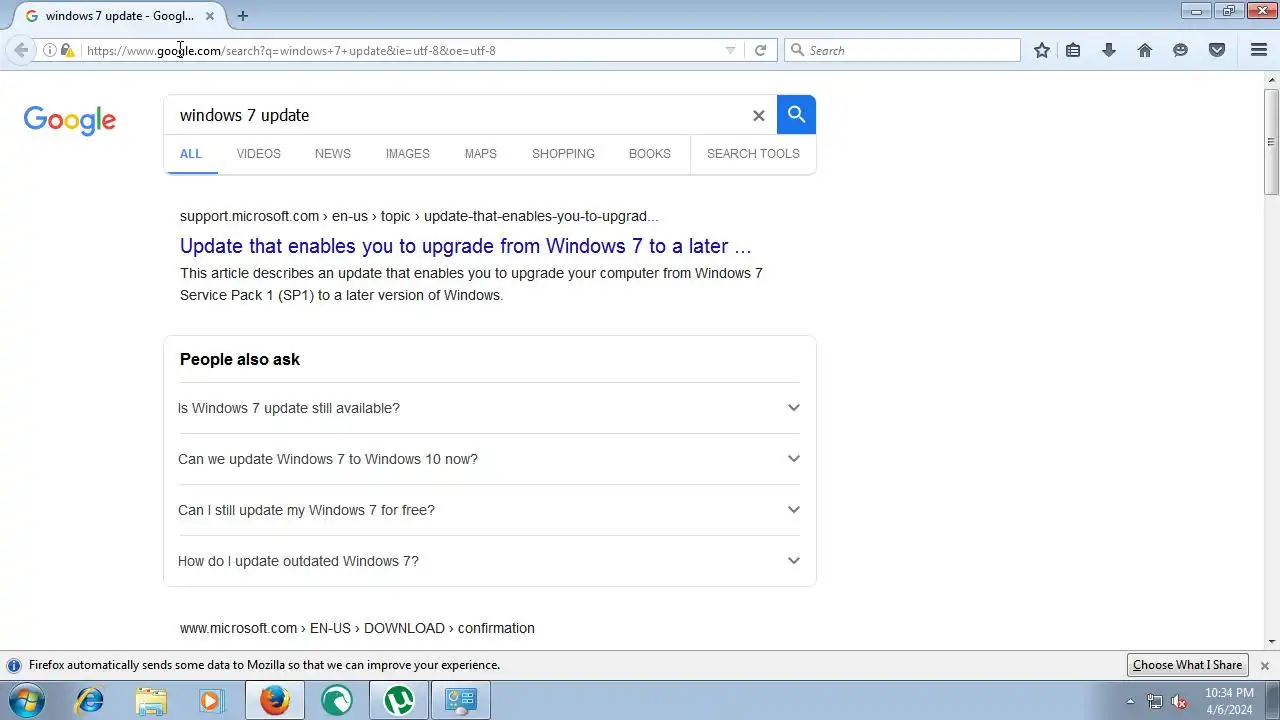The image size is (1280, 720).
Task: Open the Firefox hamburger menu
Action: pyautogui.click(x=1259, y=50)
